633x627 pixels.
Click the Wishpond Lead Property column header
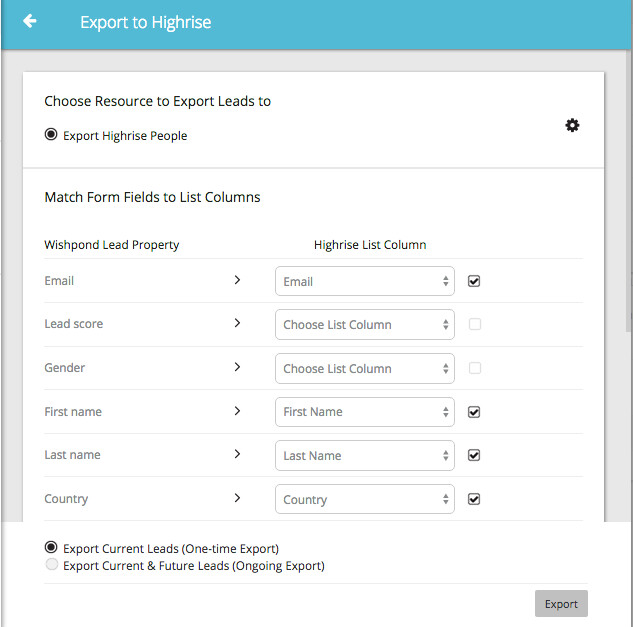tap(112, 245)
